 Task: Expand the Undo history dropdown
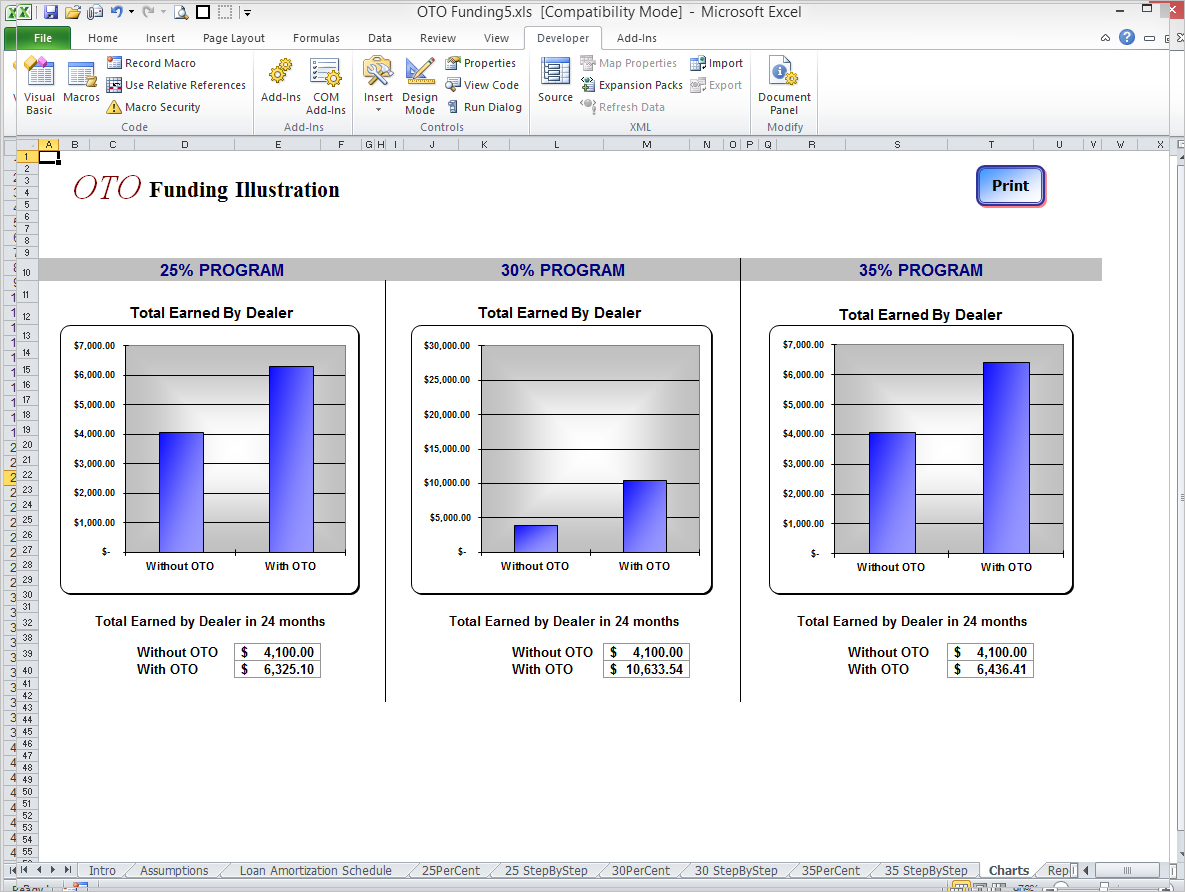pyautogui.click(x=131, y=12)
